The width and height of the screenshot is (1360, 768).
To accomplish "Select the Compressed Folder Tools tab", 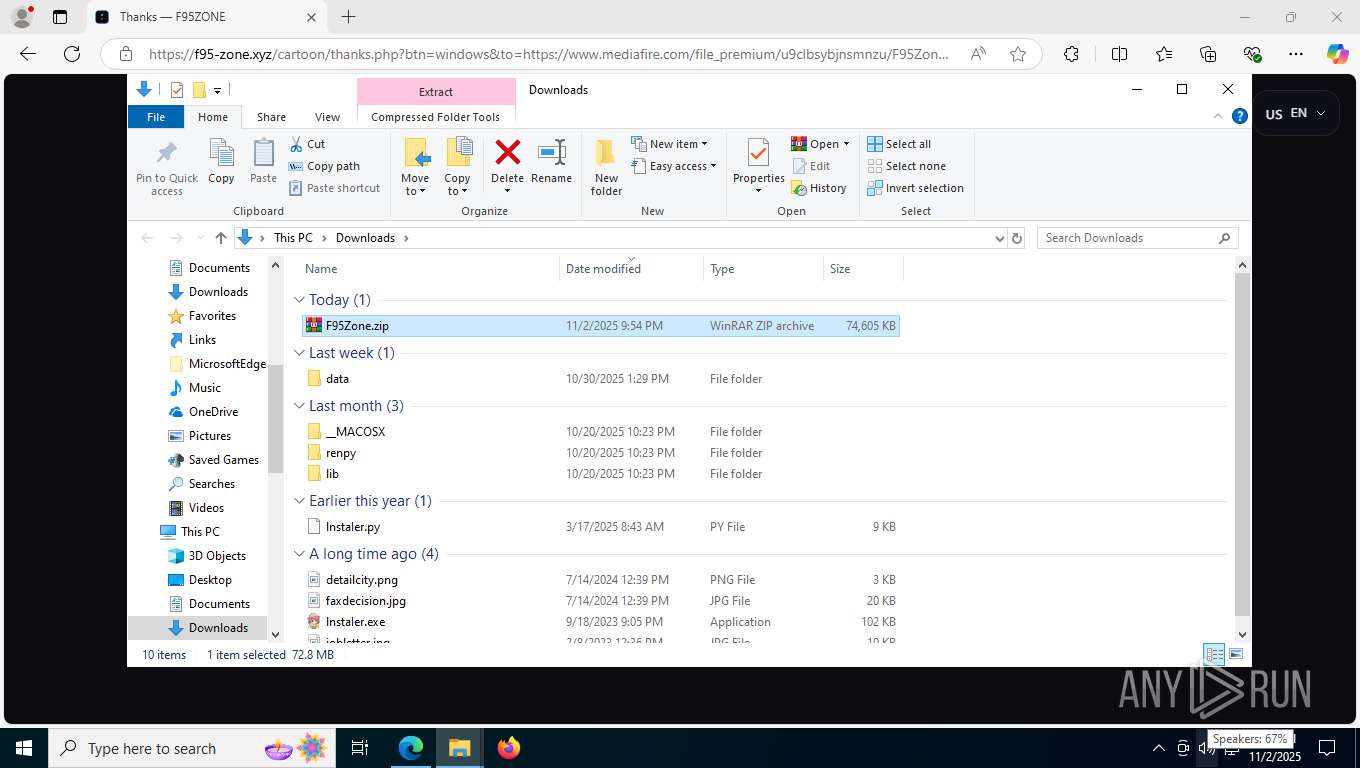I will [436, 117].
